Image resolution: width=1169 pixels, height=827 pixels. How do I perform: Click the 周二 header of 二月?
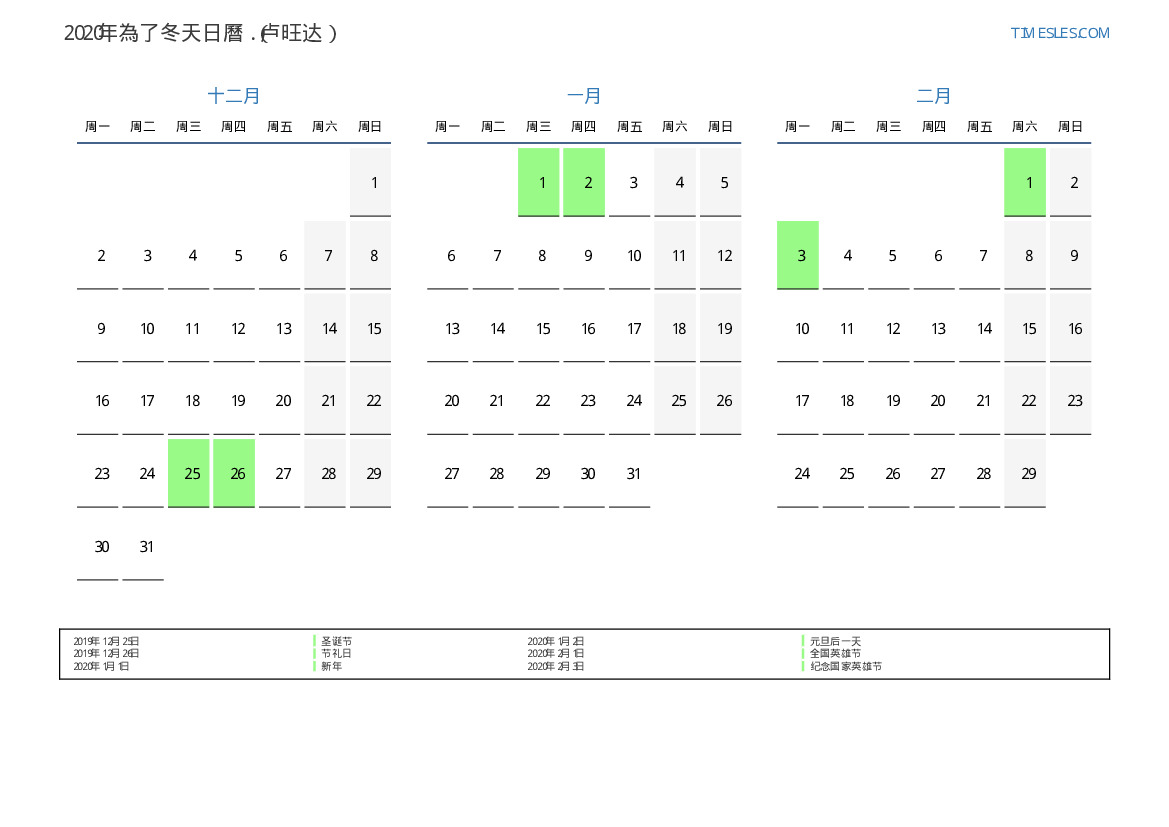tap(843, 127)
